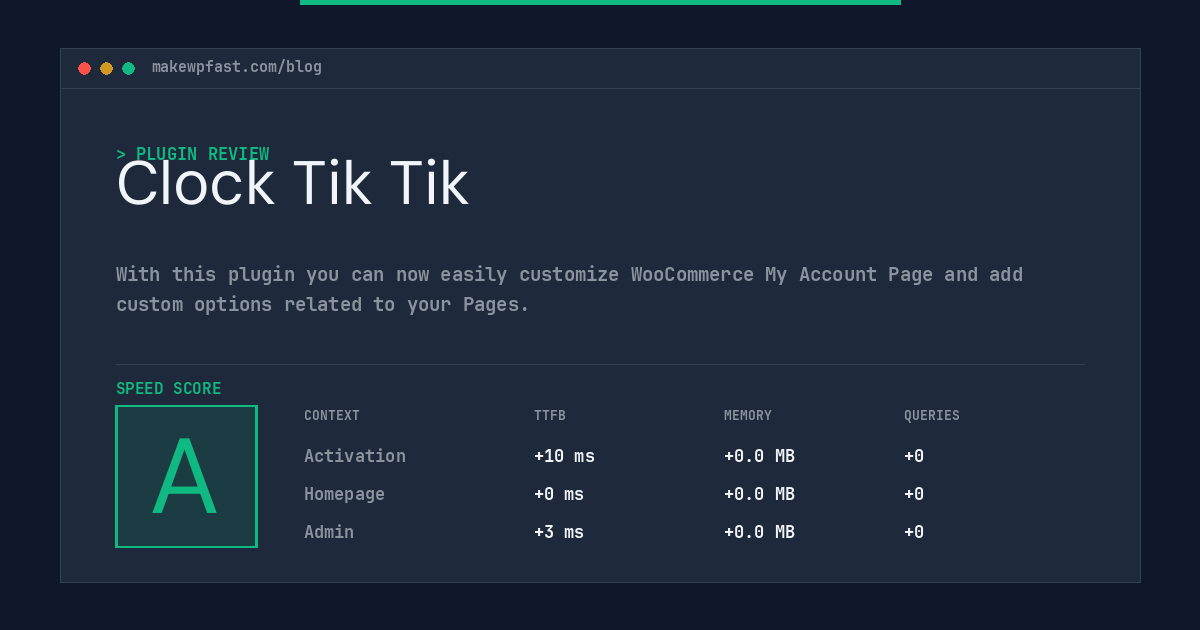Click Activation TTFB value '+10 ms'
Screen dimensions: 1200x630
(564, 456)
